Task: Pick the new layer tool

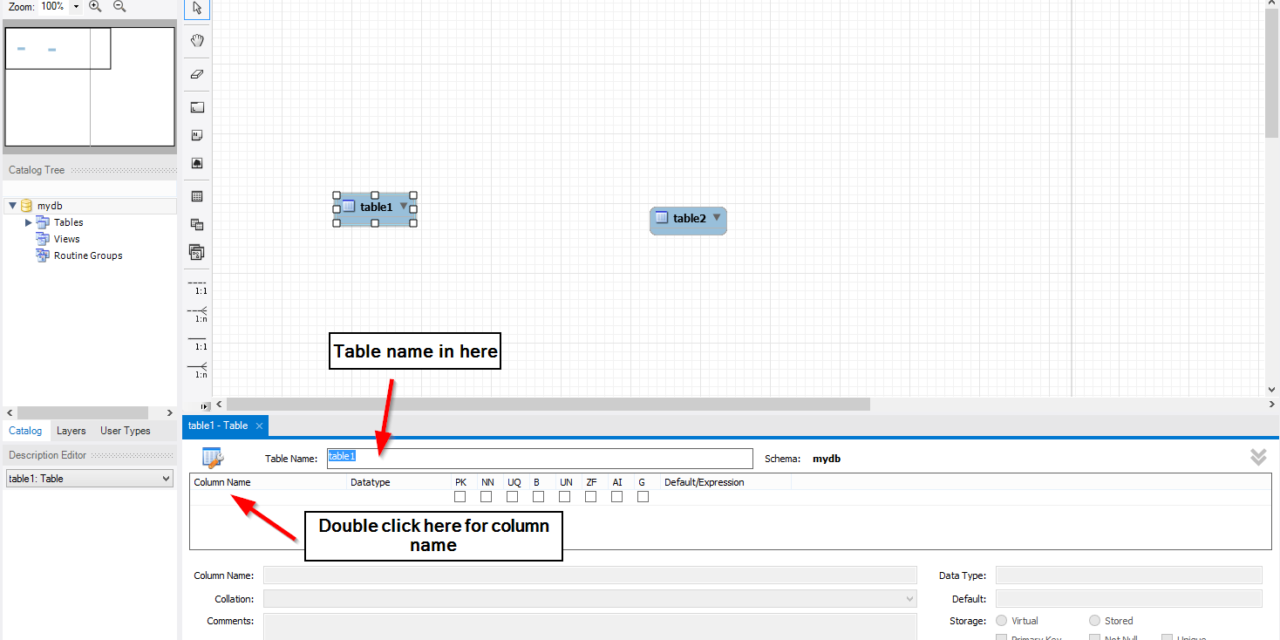Action: pyautogui.click(x=197, y=107)
